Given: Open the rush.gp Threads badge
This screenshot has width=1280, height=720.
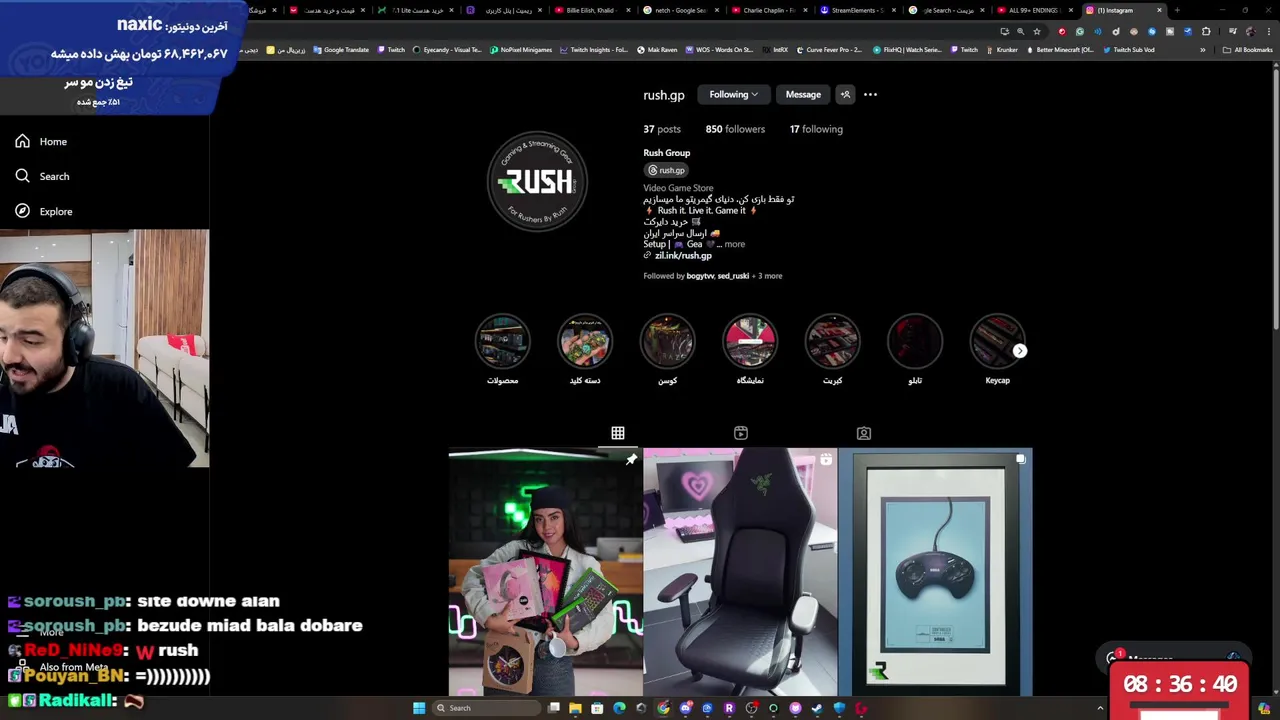Looking at the screenshot, I should coord(666,170).
